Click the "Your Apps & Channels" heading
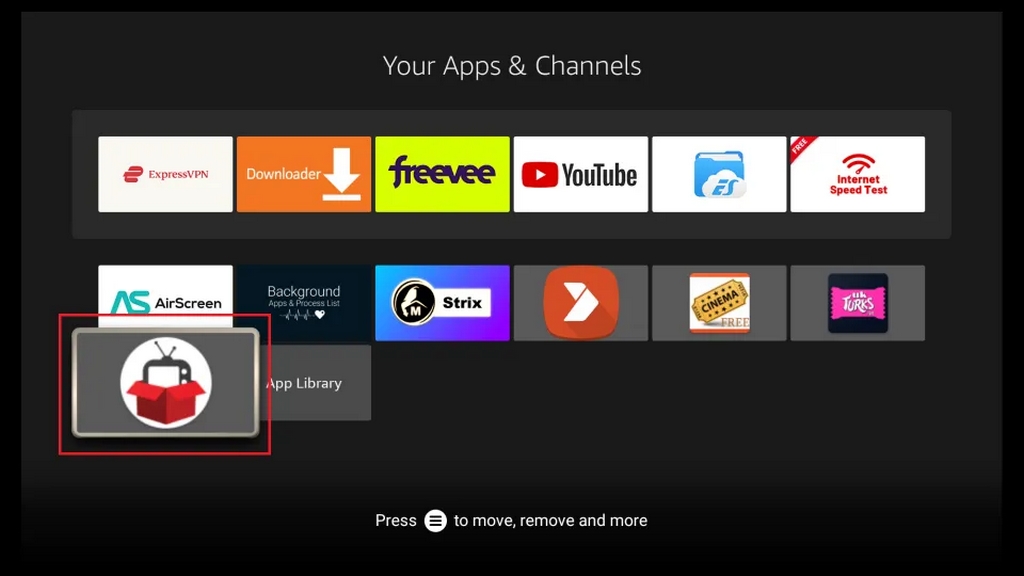 (512, 66)
